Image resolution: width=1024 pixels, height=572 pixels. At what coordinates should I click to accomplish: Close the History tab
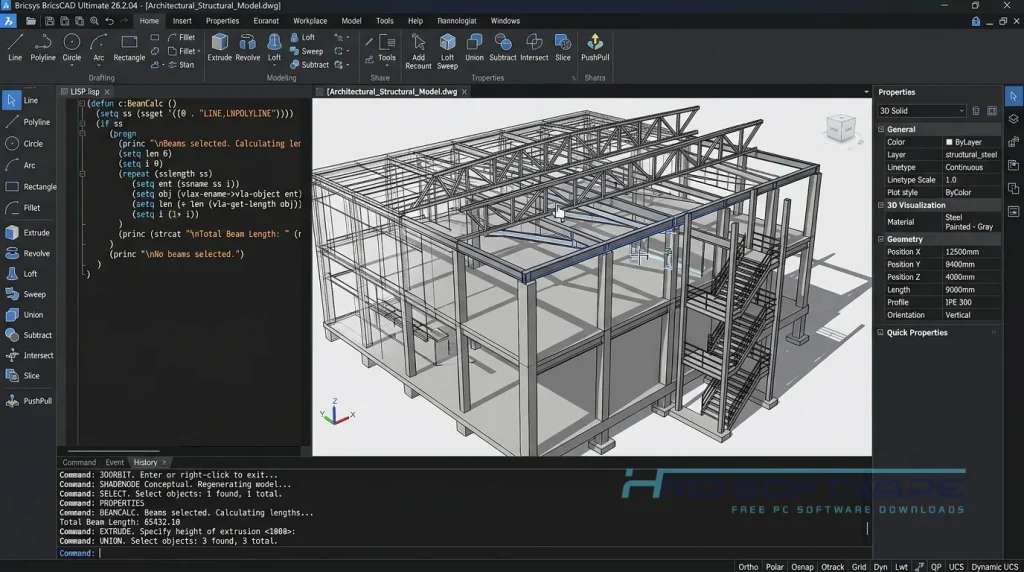tap(164, 462)
